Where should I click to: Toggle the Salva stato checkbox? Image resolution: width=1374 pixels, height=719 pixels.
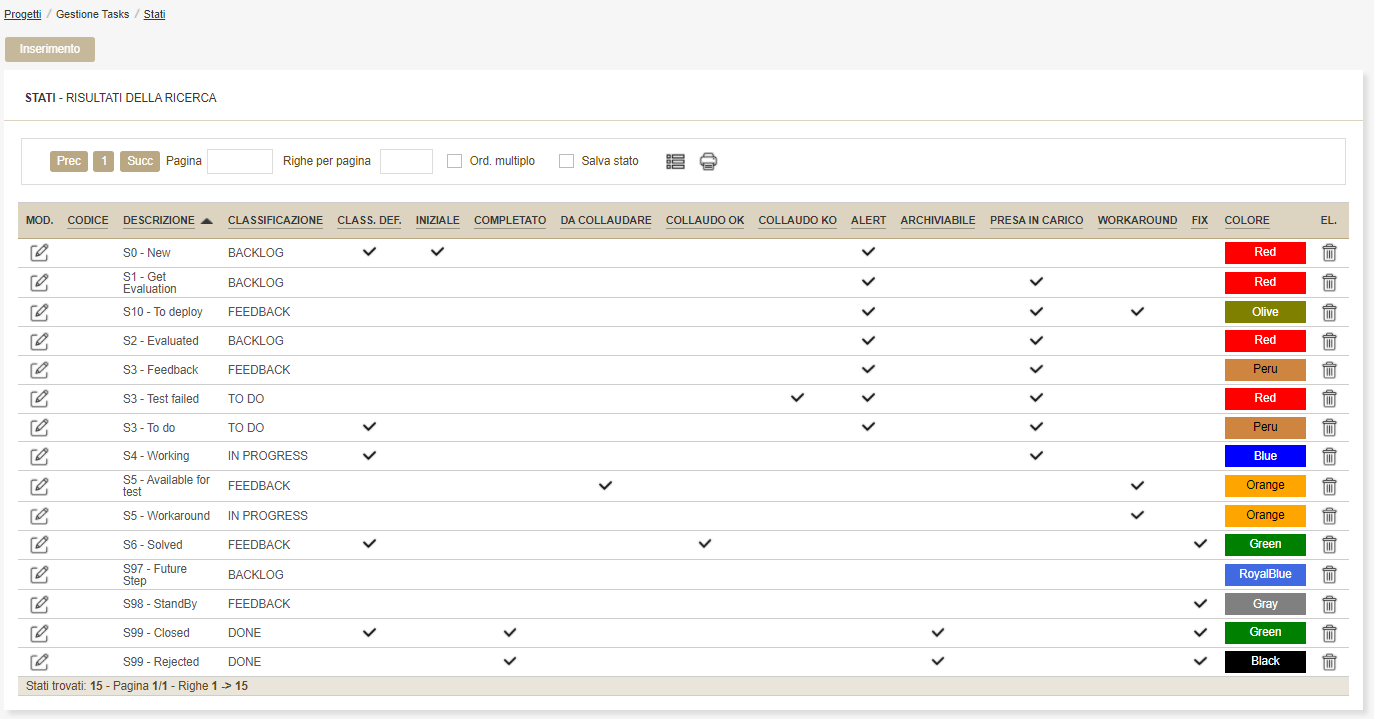[566, 161]
